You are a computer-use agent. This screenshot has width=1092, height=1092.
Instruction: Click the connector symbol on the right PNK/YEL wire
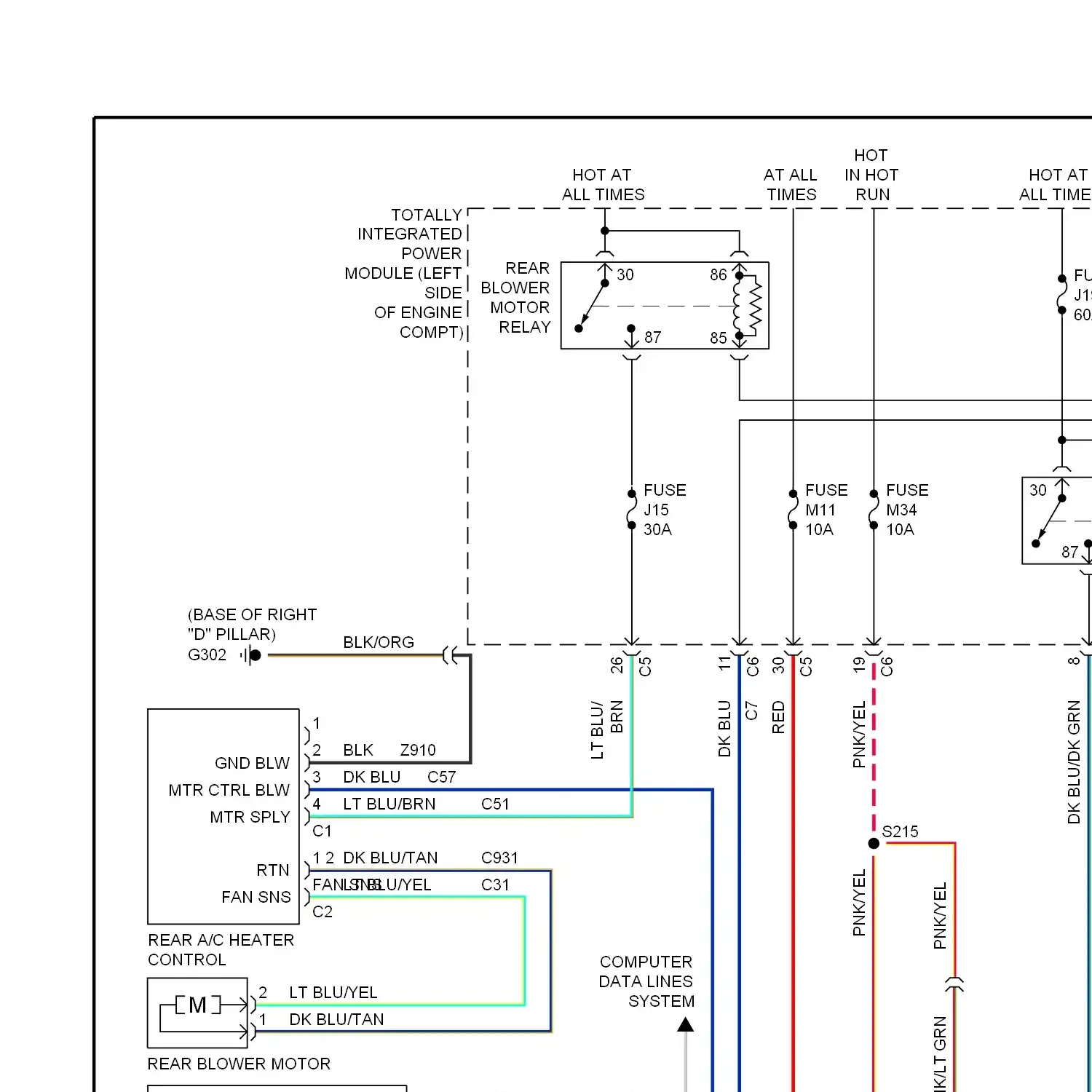(954, 984)
